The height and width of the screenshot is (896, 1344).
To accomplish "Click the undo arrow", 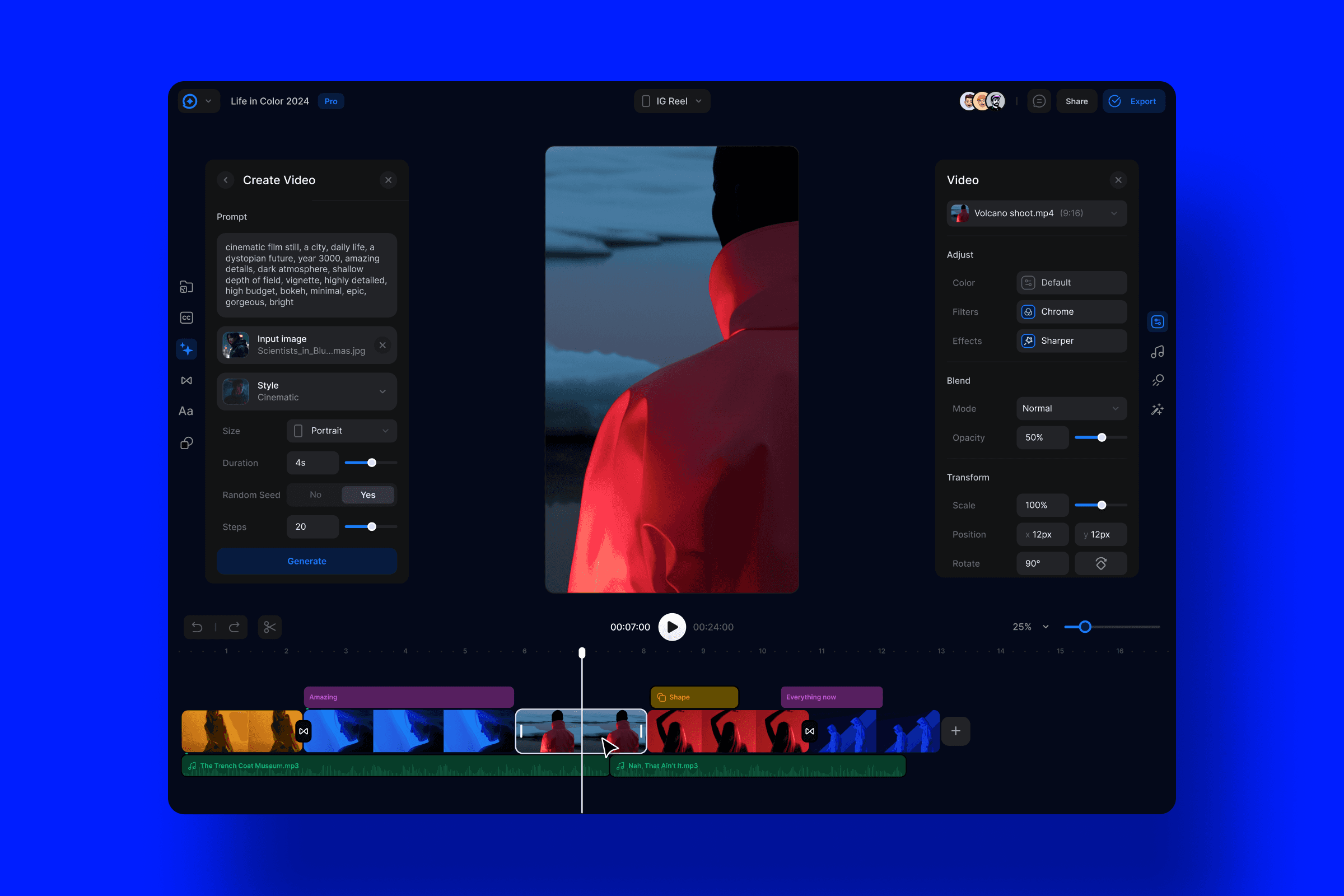I will coord(197,627).
